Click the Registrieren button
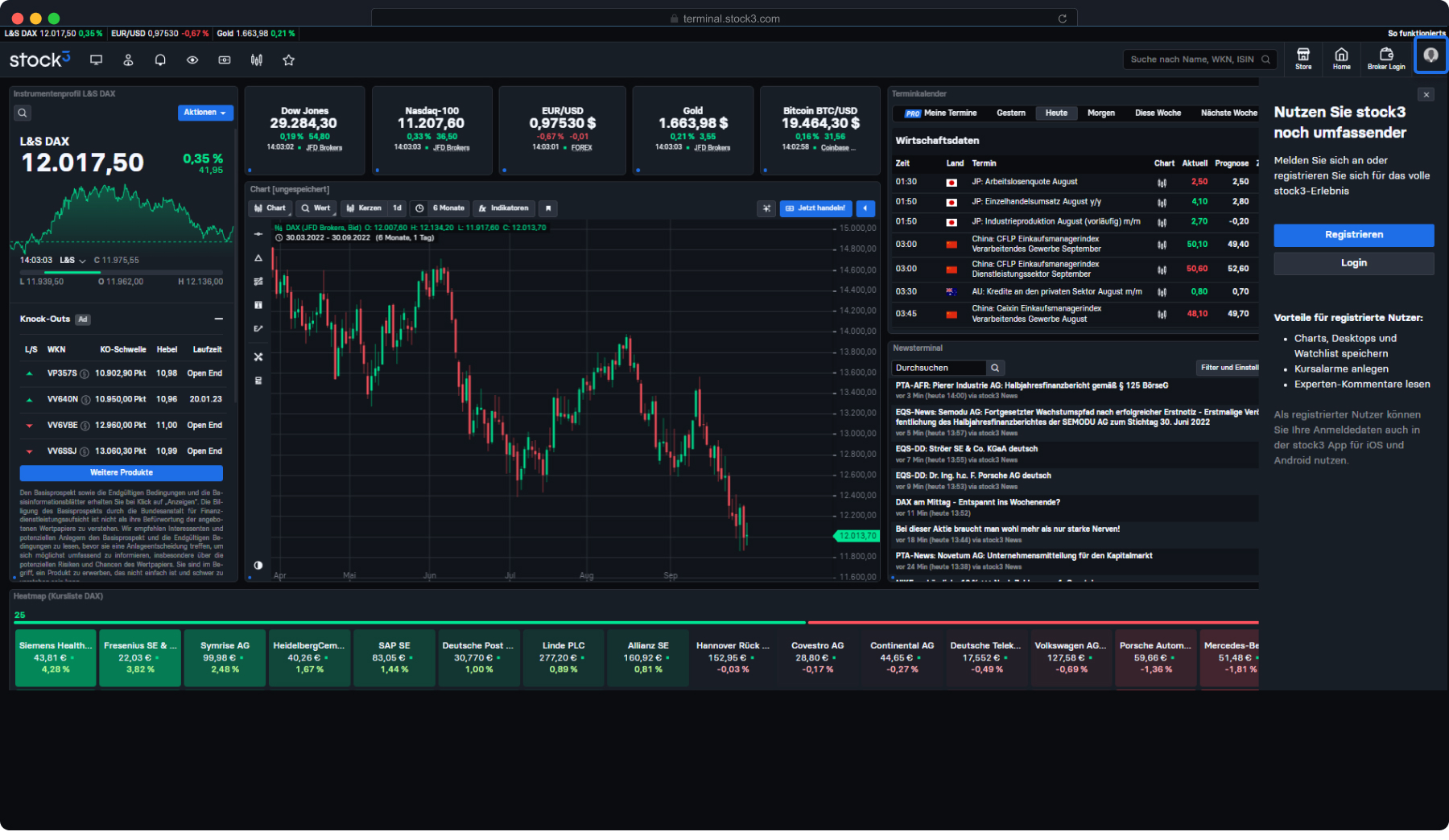The image size is (1449, 840). point(1353,235)
